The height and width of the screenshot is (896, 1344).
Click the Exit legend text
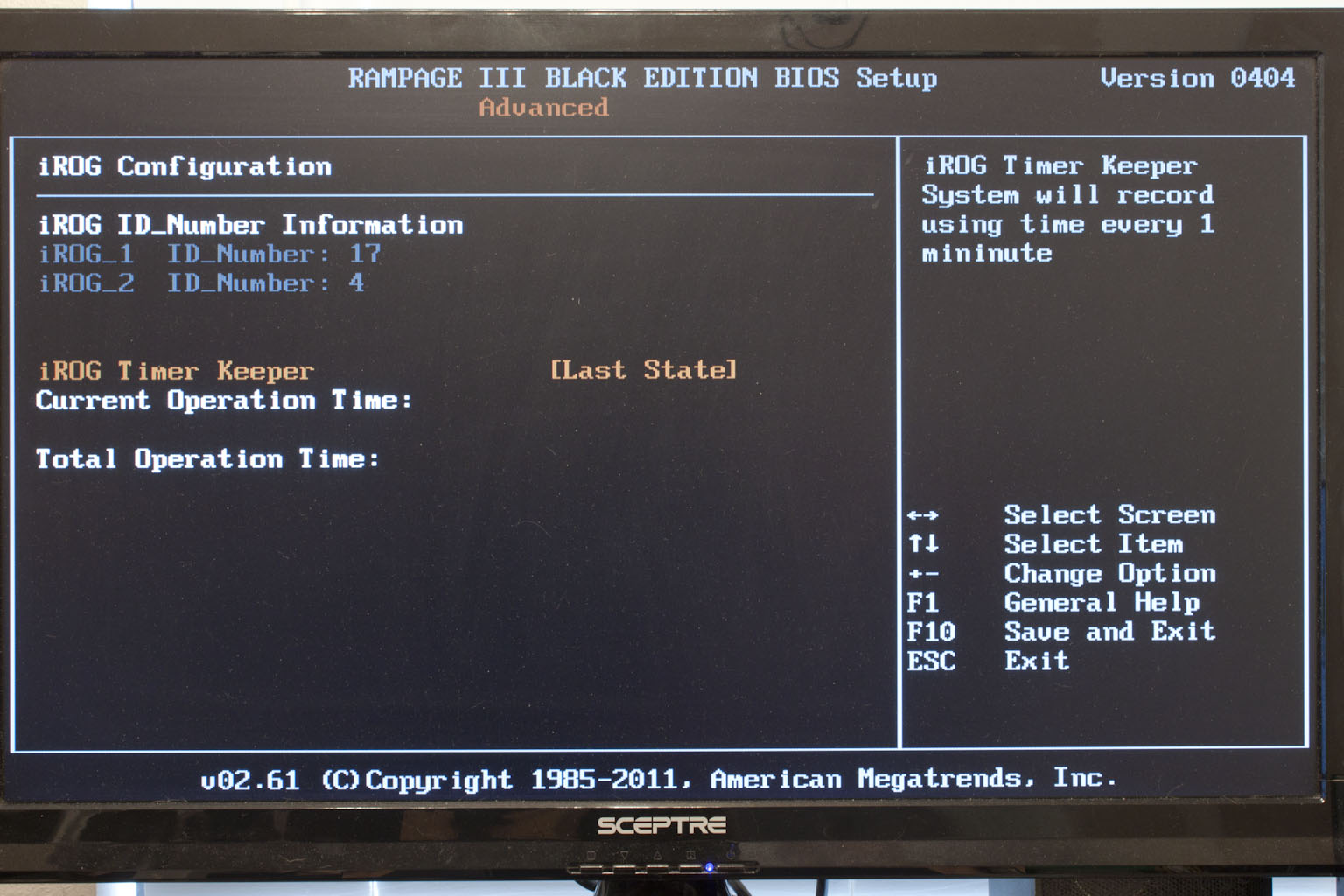[x=1037, y=661]
